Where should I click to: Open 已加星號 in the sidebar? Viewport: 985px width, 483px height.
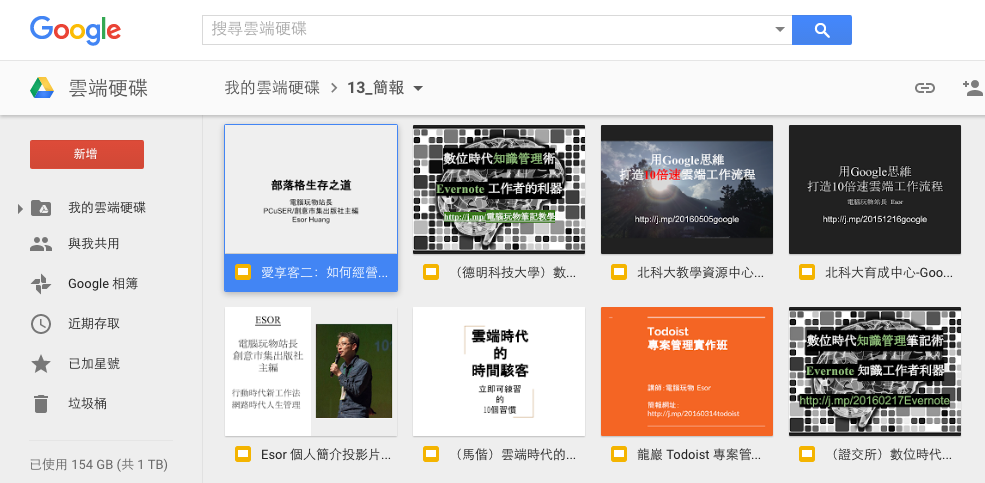(x=94, y=364)
